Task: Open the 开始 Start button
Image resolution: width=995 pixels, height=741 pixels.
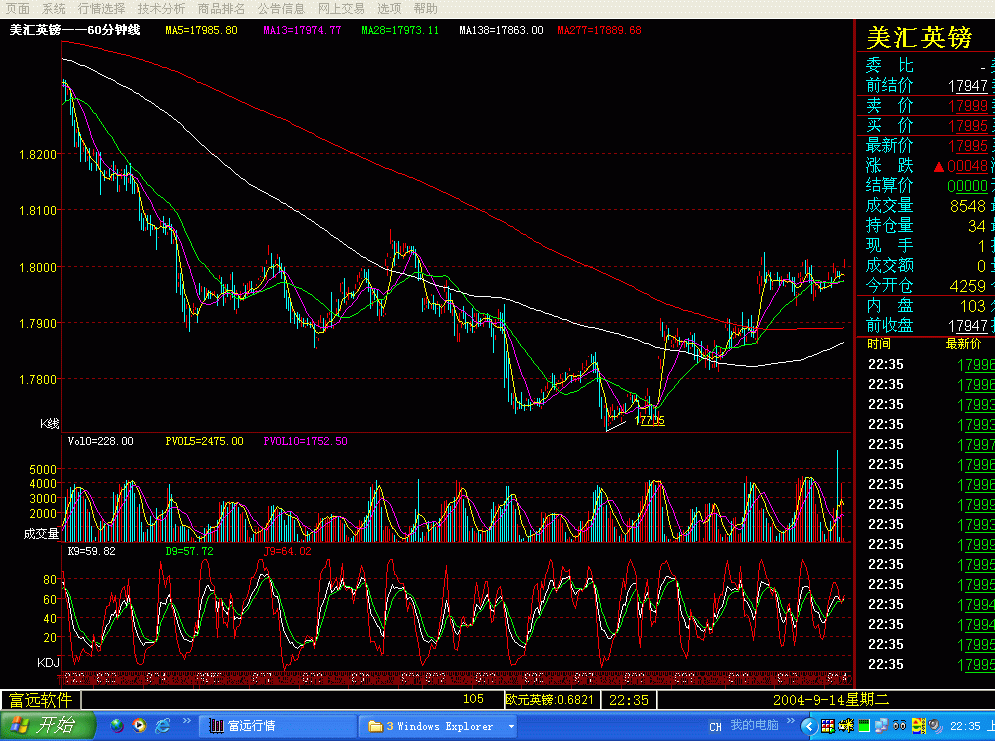Action: [x=48, y=725]
